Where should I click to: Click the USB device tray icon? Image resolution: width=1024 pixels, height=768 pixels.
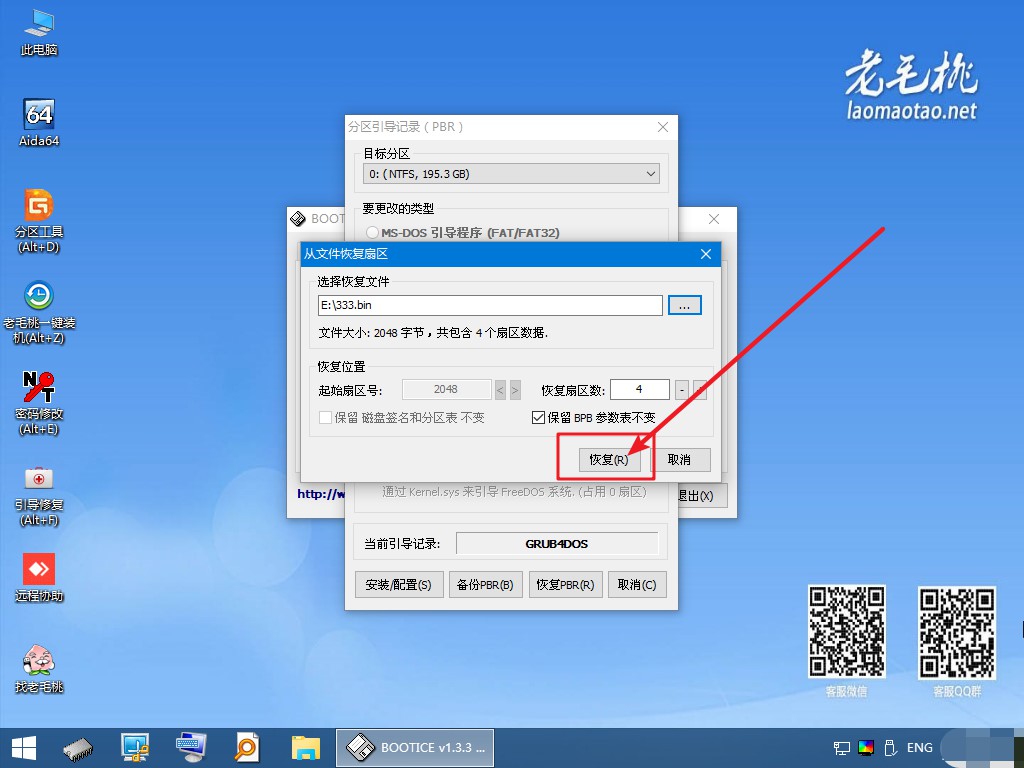889,748
